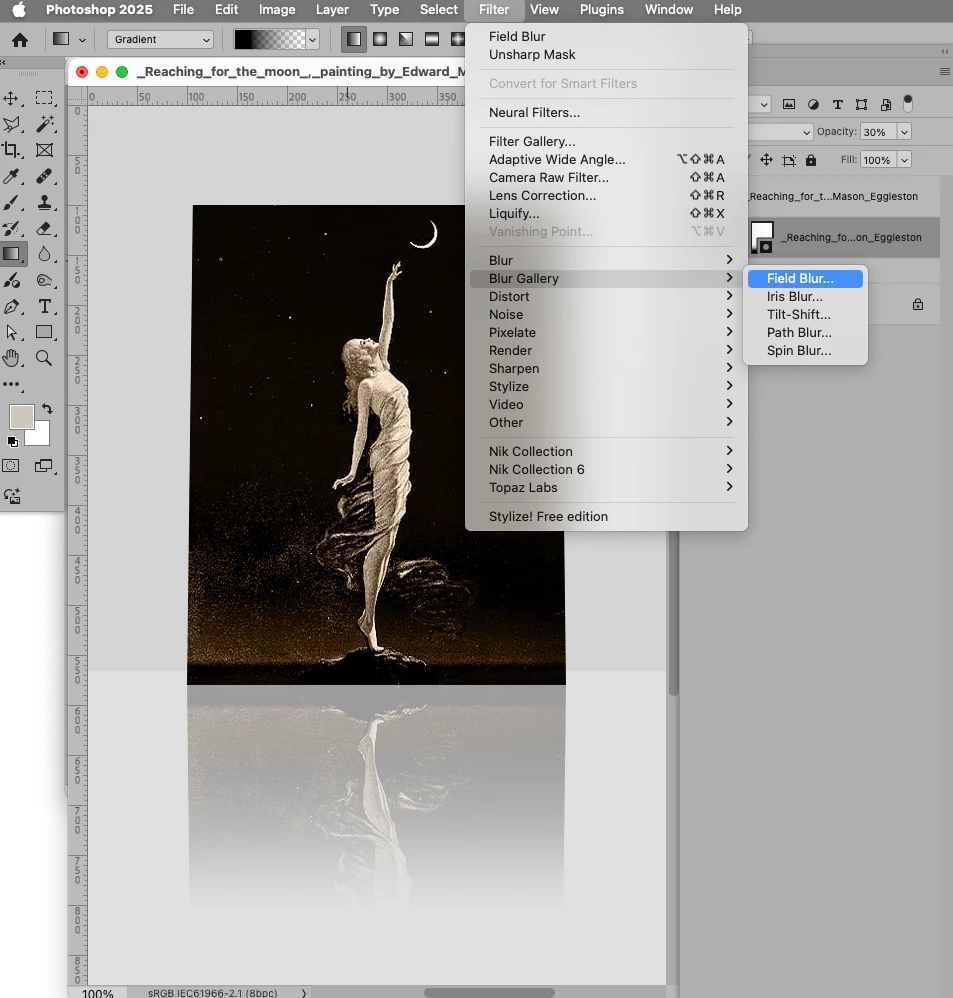
Task: Choose Path Blur... from submenu
Action: tap(805, 332)
